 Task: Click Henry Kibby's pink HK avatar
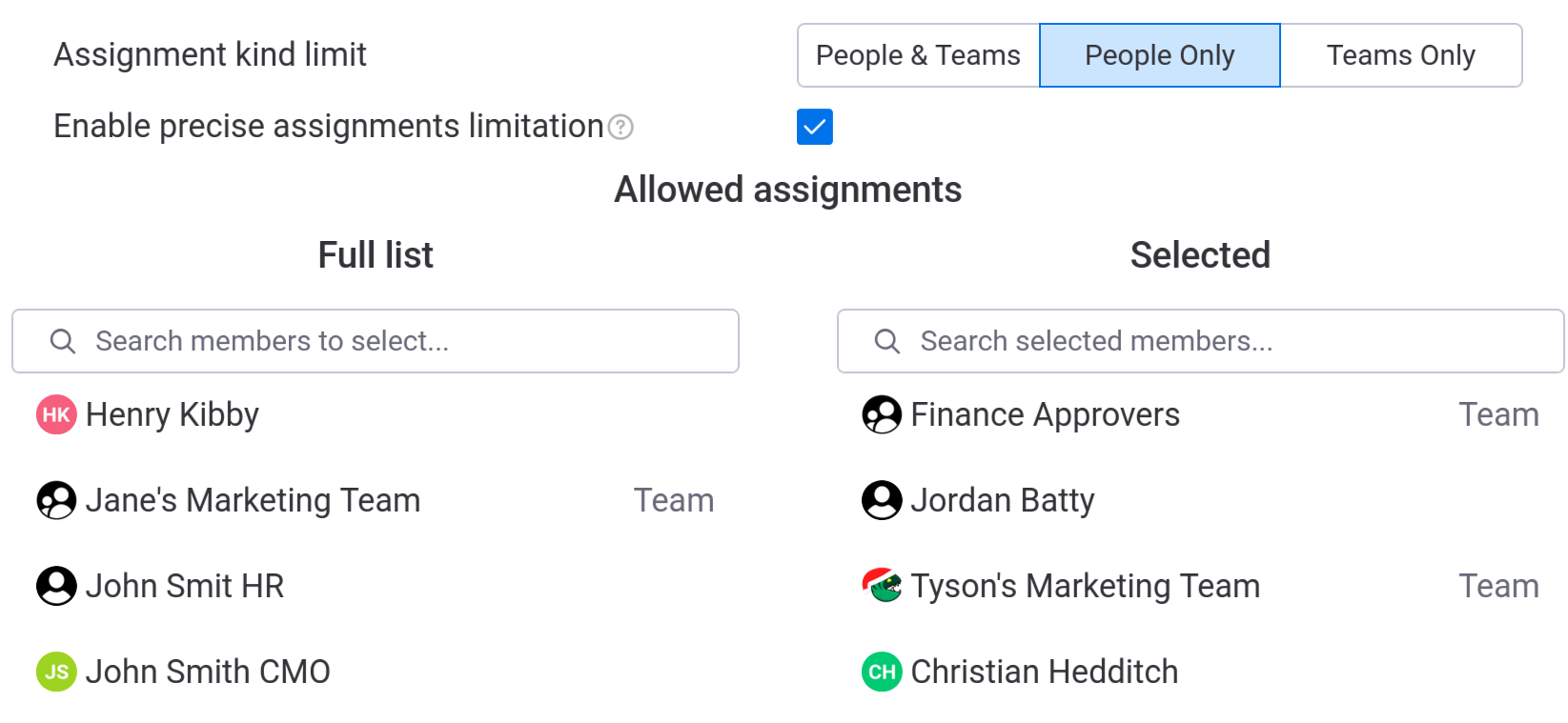click(56, 414)
